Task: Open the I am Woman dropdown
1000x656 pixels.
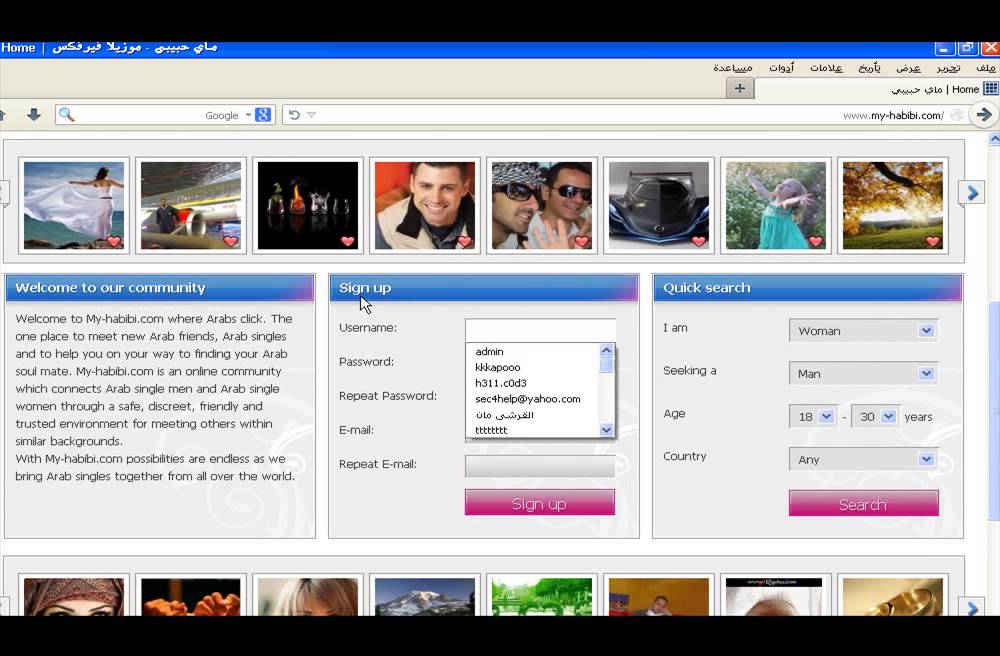Action: click(864, 331)
